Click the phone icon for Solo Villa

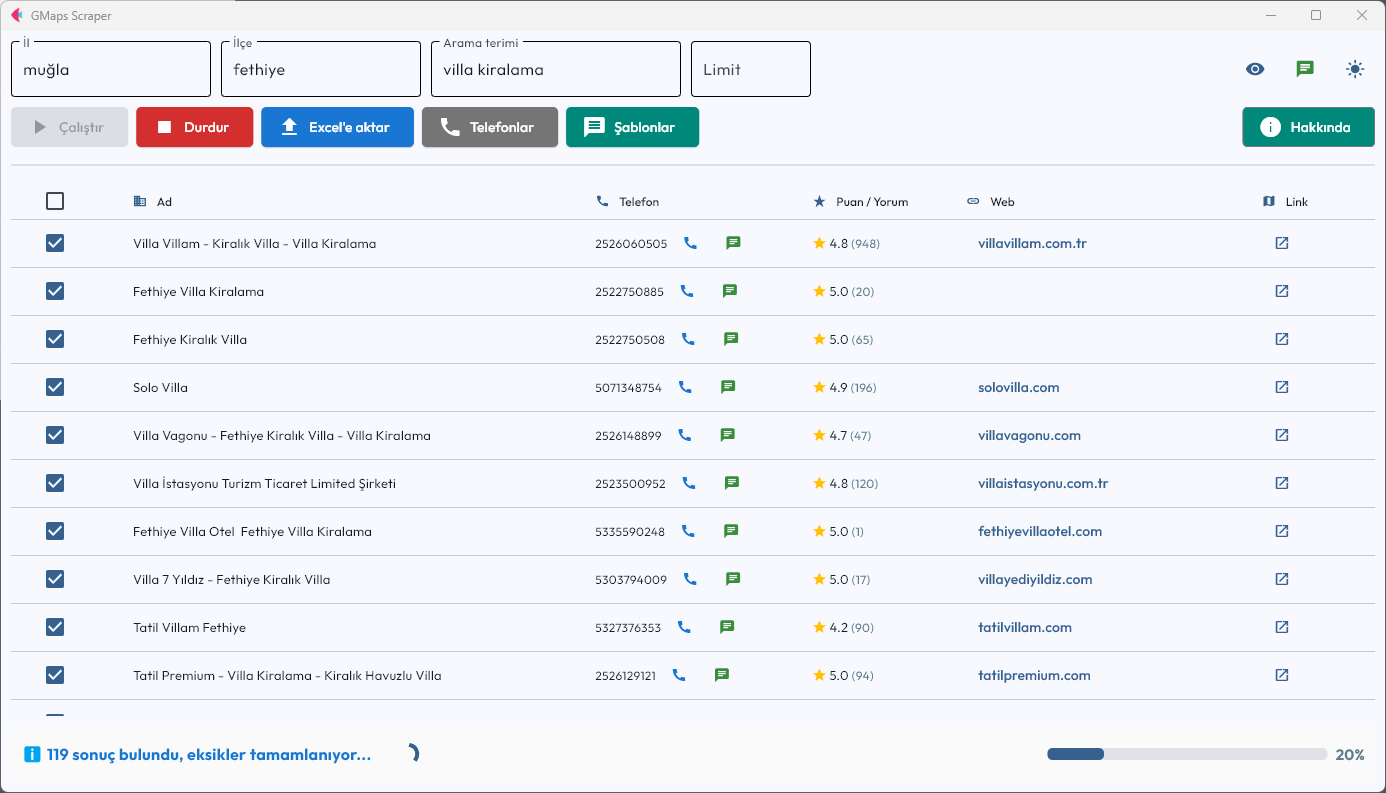(x=685, y=387)
